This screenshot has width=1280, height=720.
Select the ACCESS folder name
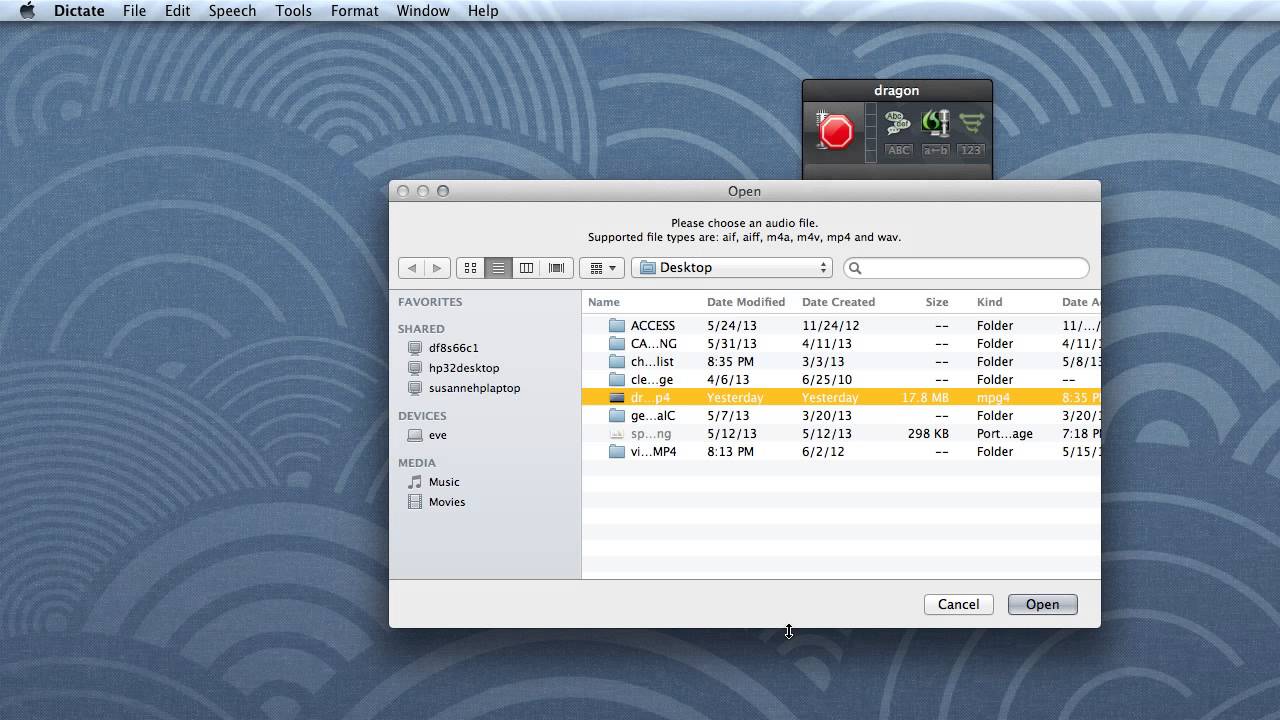pyautogui.click(x=653, y=326)
